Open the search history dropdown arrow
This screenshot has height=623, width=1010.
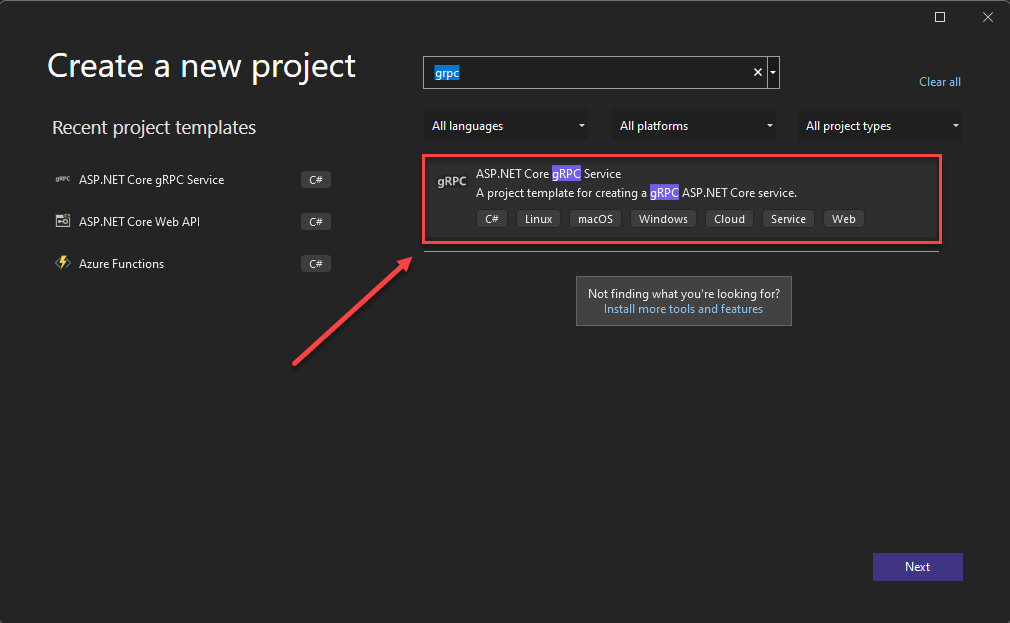click(x=772, y=72)
